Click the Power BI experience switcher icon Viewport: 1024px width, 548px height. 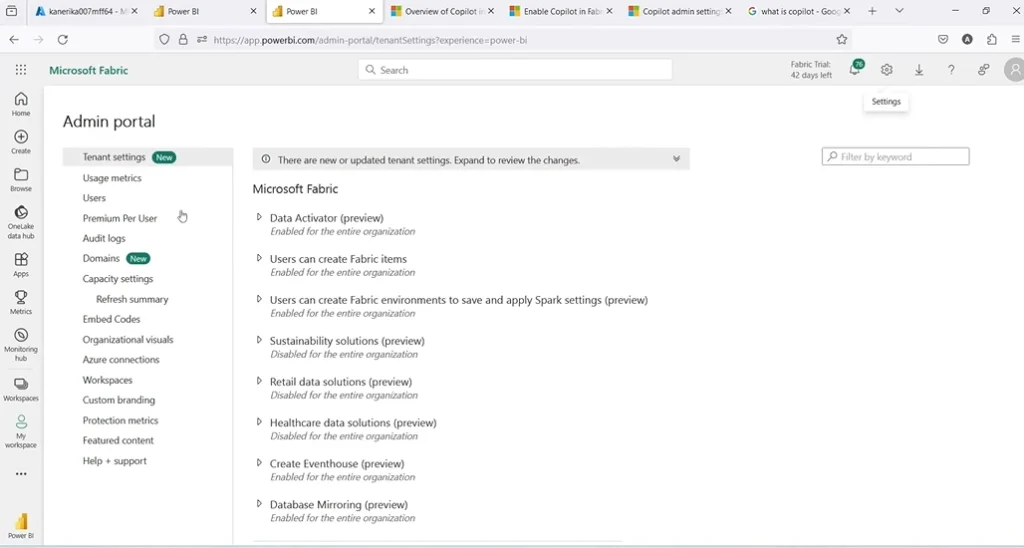(21, 526)
